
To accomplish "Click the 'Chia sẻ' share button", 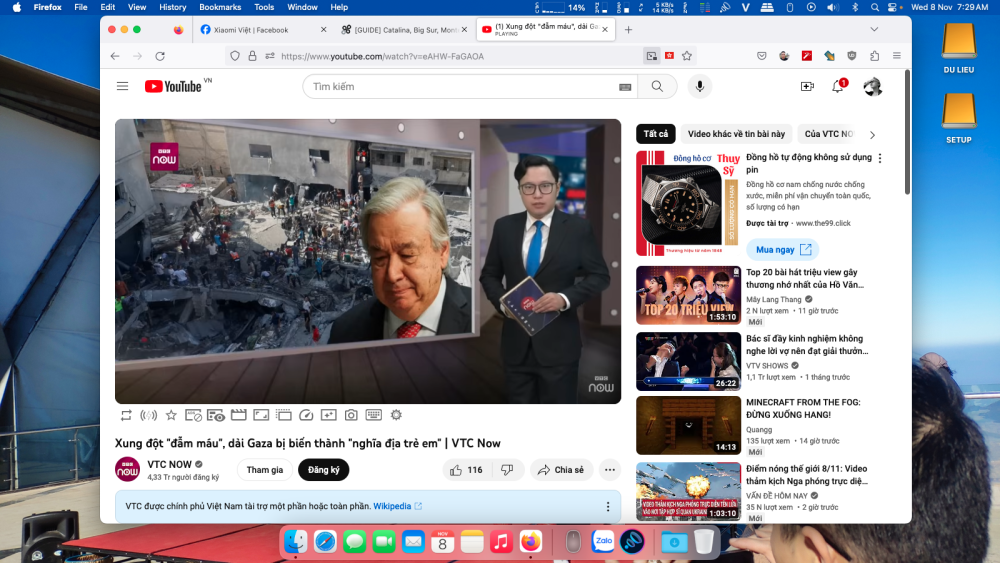I will 561,470.
